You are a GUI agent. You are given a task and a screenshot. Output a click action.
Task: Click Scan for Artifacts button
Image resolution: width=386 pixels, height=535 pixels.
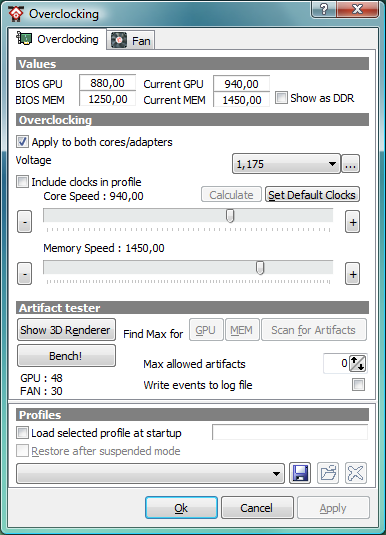click(314, 330)
